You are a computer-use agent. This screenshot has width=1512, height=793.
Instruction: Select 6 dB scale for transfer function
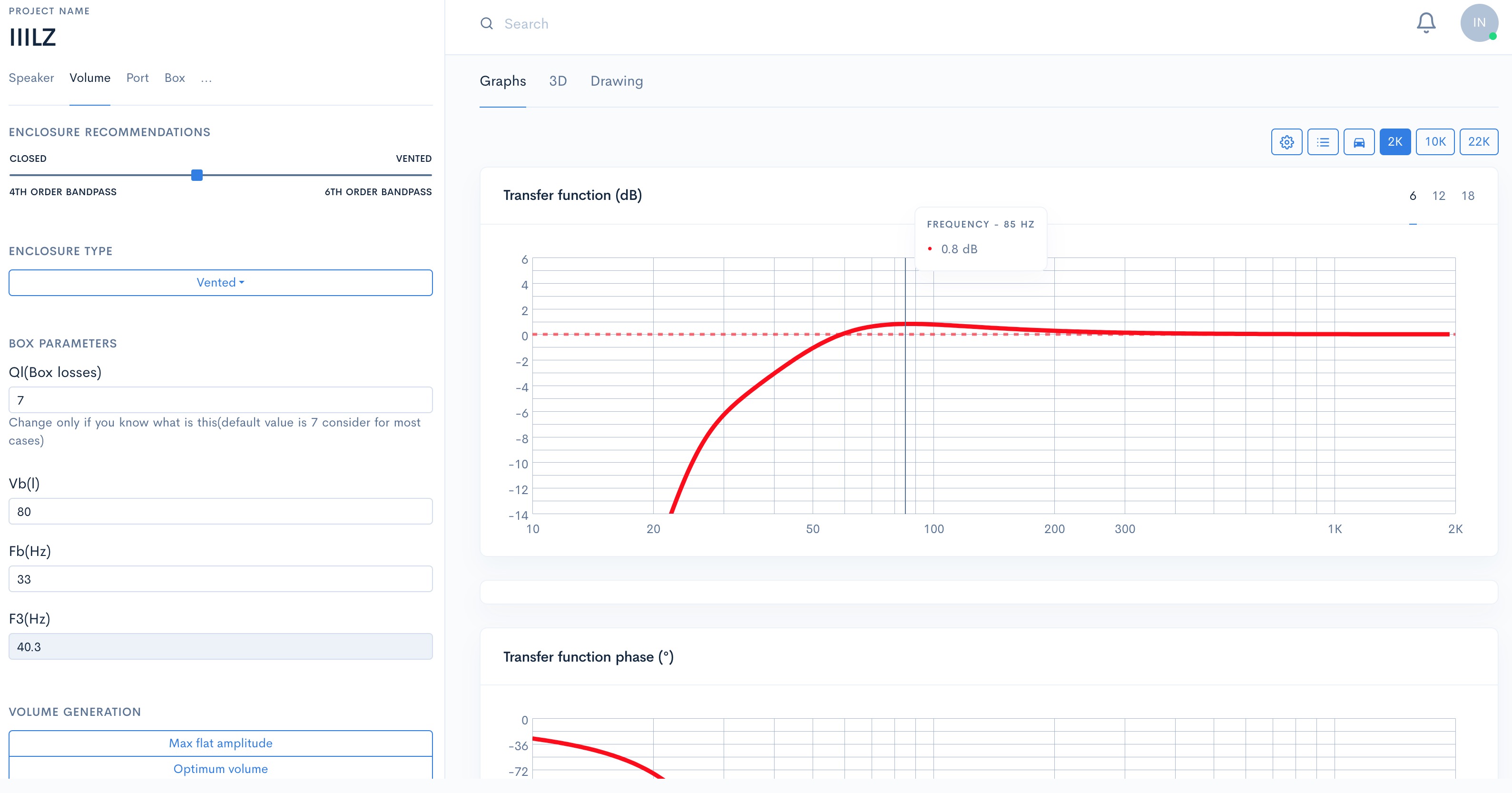pos(1413,196)
